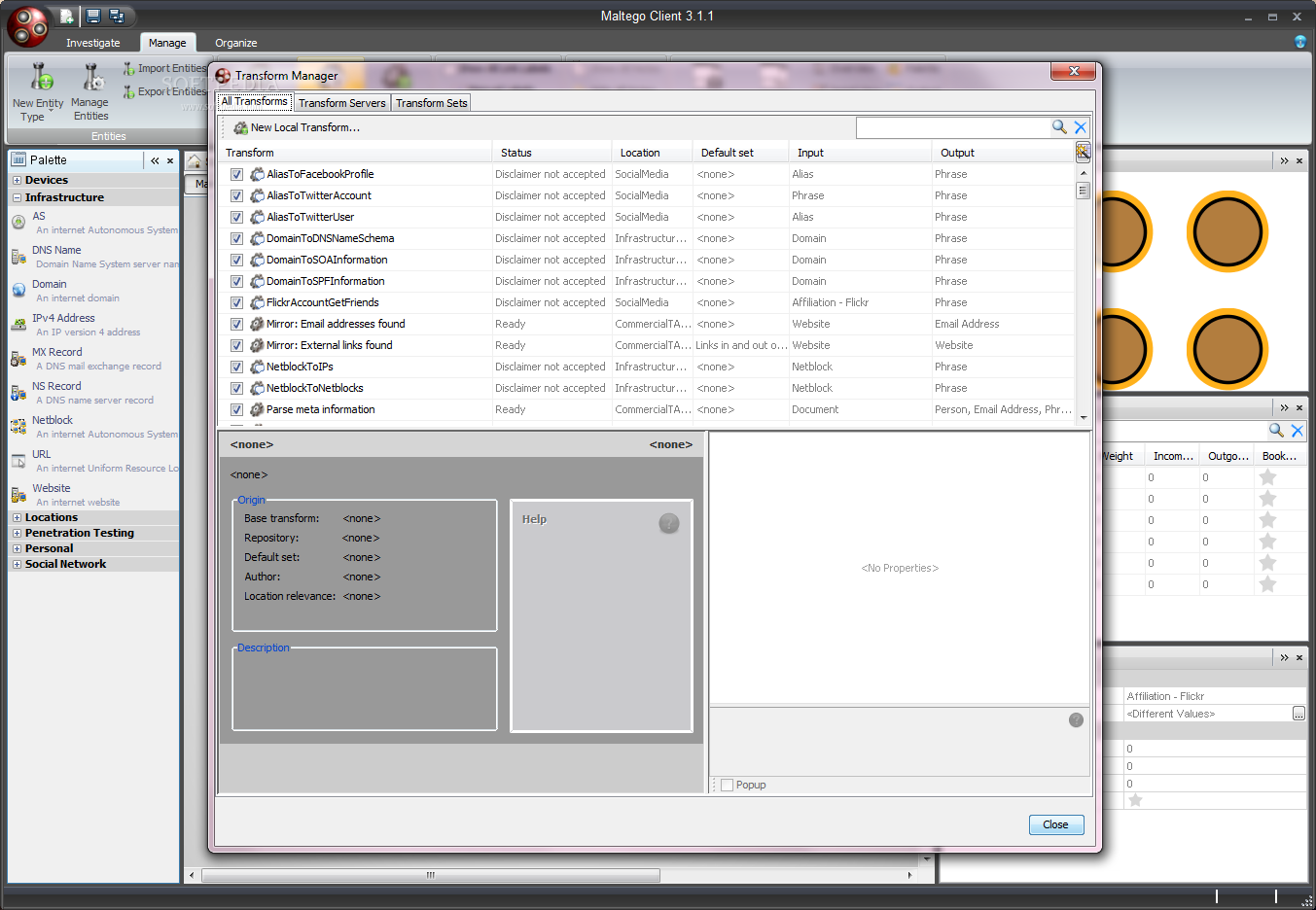Select the IPv4 Address entity icon

[18, 325]
